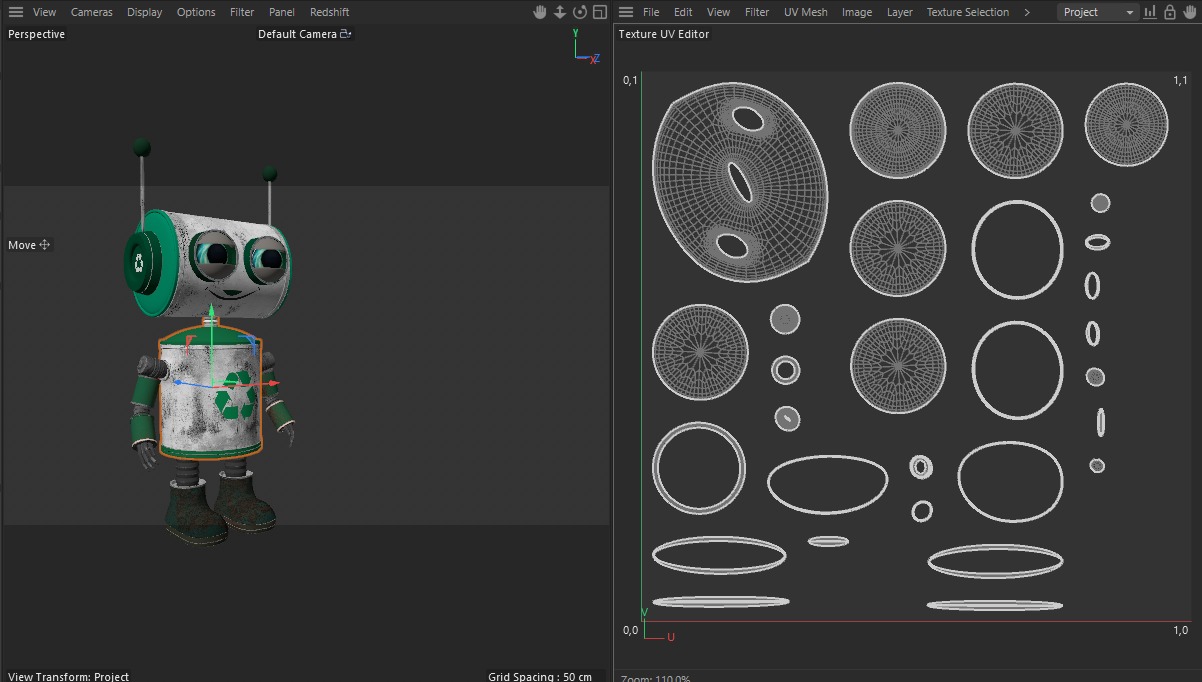Click the View Transform: Project status text
Viewport: 1202px width, 682px height.
[x=69, y=677]
